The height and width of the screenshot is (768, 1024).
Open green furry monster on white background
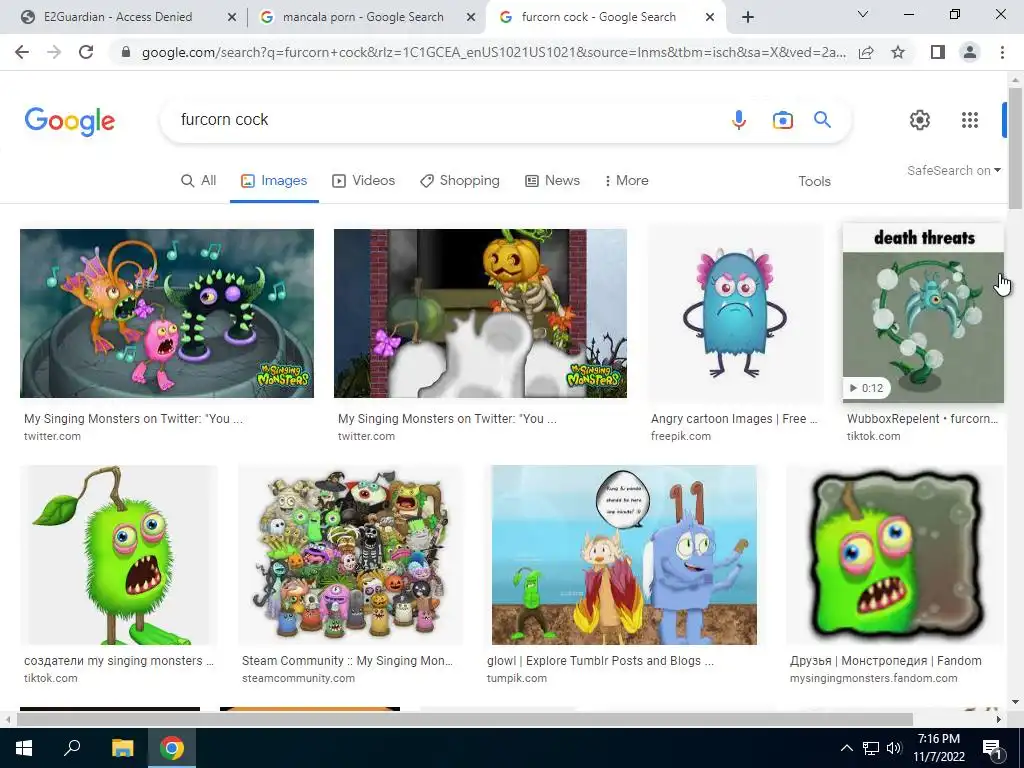pyautogui.click(x=118, y=554)
